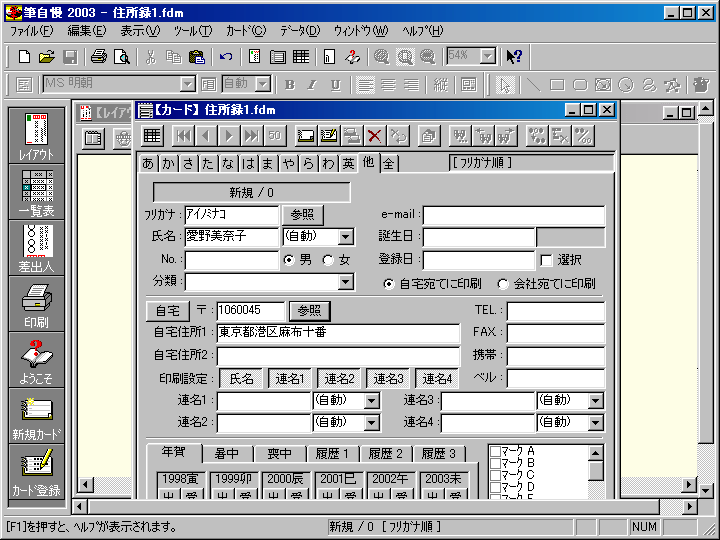Open the ようこそ welcome icon

coord(36,360)
